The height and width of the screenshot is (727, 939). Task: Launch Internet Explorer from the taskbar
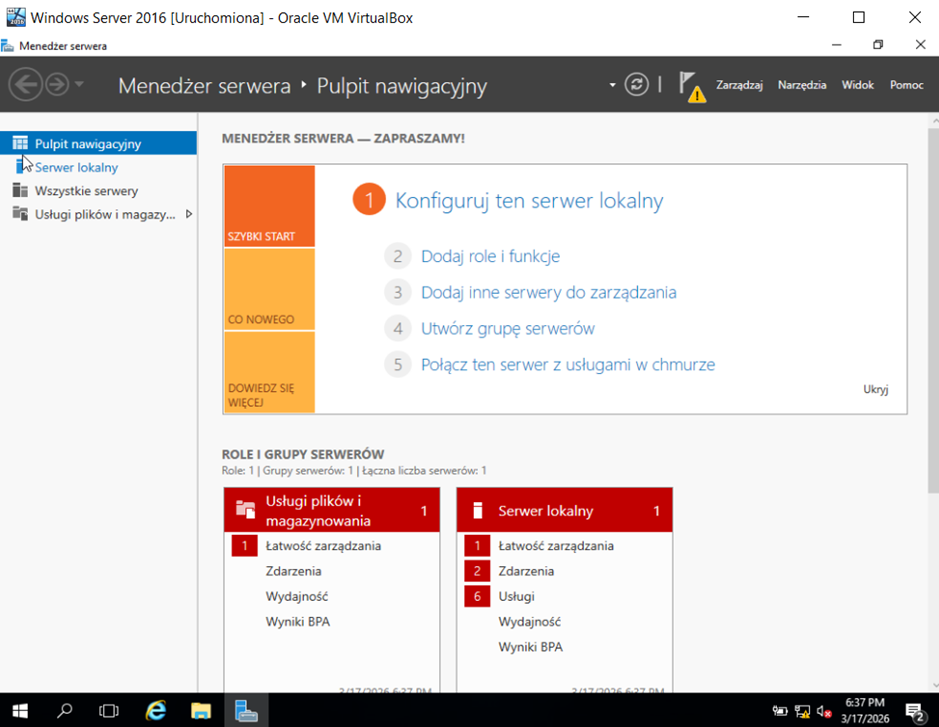[156, 711]
